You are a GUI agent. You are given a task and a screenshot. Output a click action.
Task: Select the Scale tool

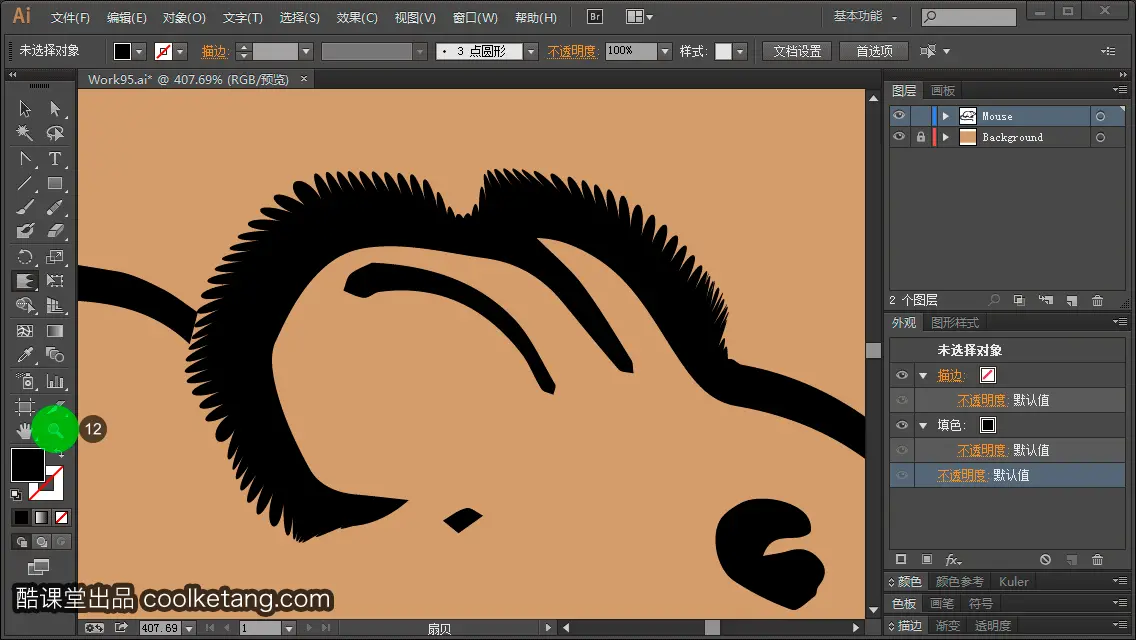pyautogui.click(x=55, y=257)
